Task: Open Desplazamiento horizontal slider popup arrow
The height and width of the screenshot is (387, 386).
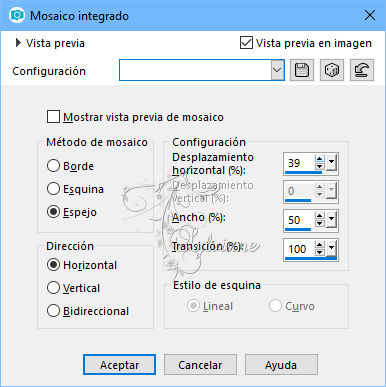Action: (332, 163)
